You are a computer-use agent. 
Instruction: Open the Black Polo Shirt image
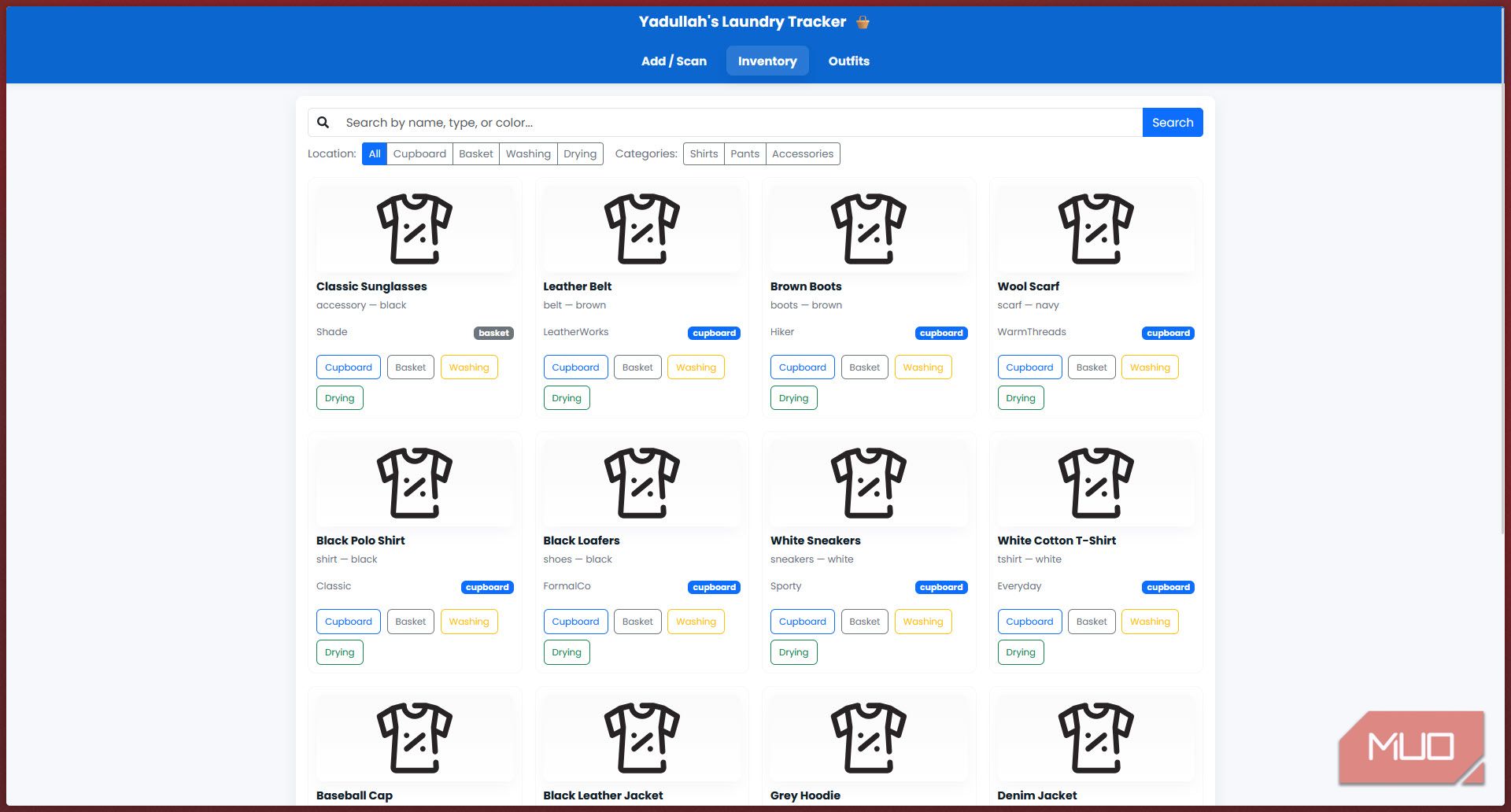click(x=415, y=482)
